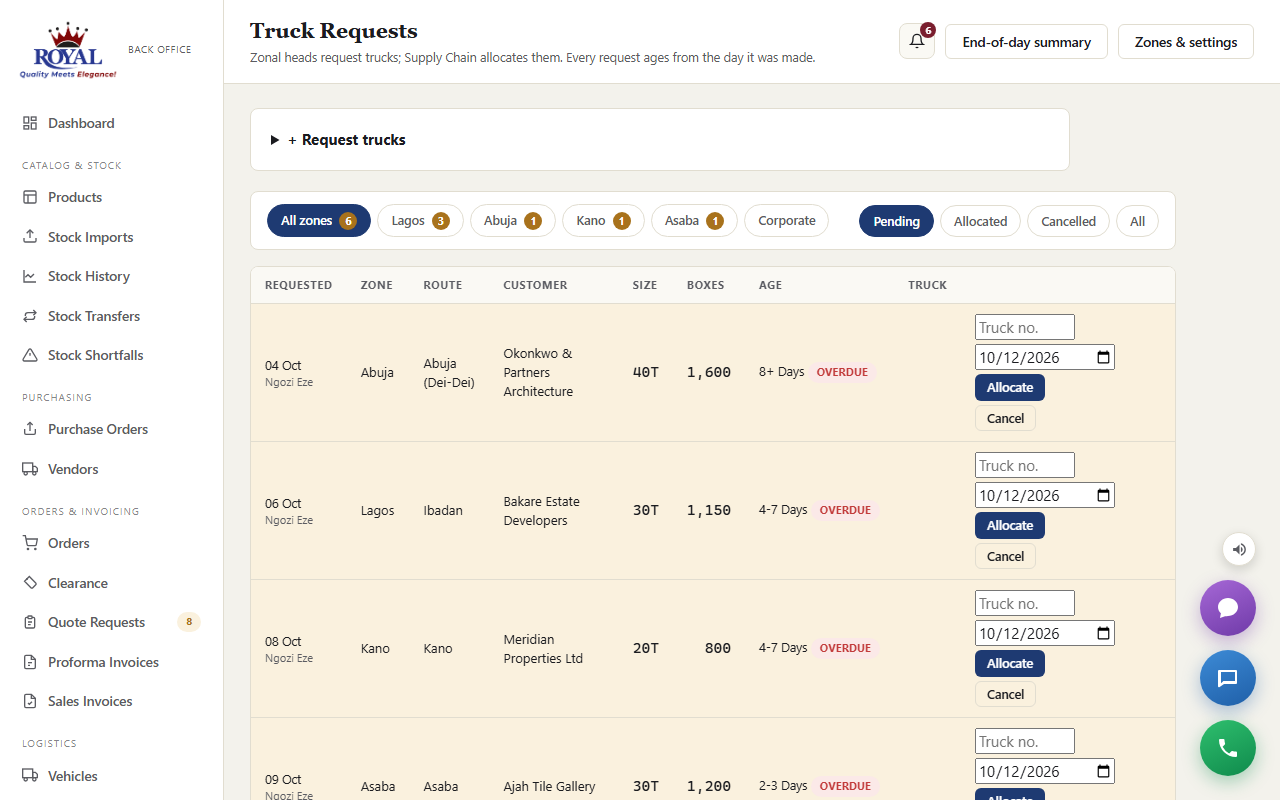The height and width of the screenshot is (800, 1280).
Task: Click the Purchase Orders icon
Action: (x=30, y=429)
